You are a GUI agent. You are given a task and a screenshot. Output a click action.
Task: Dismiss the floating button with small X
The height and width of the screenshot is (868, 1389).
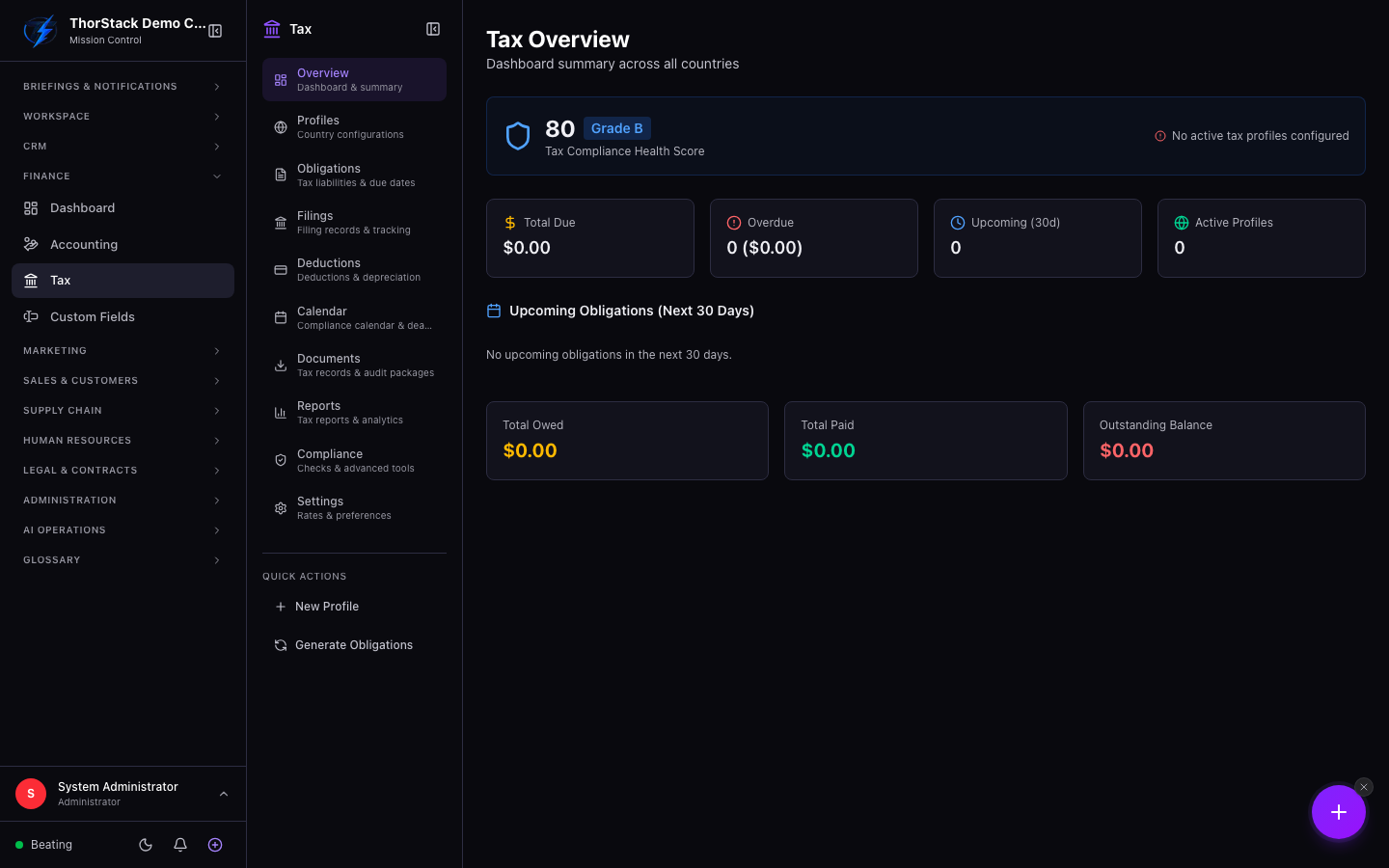(x=1363, y=787)
